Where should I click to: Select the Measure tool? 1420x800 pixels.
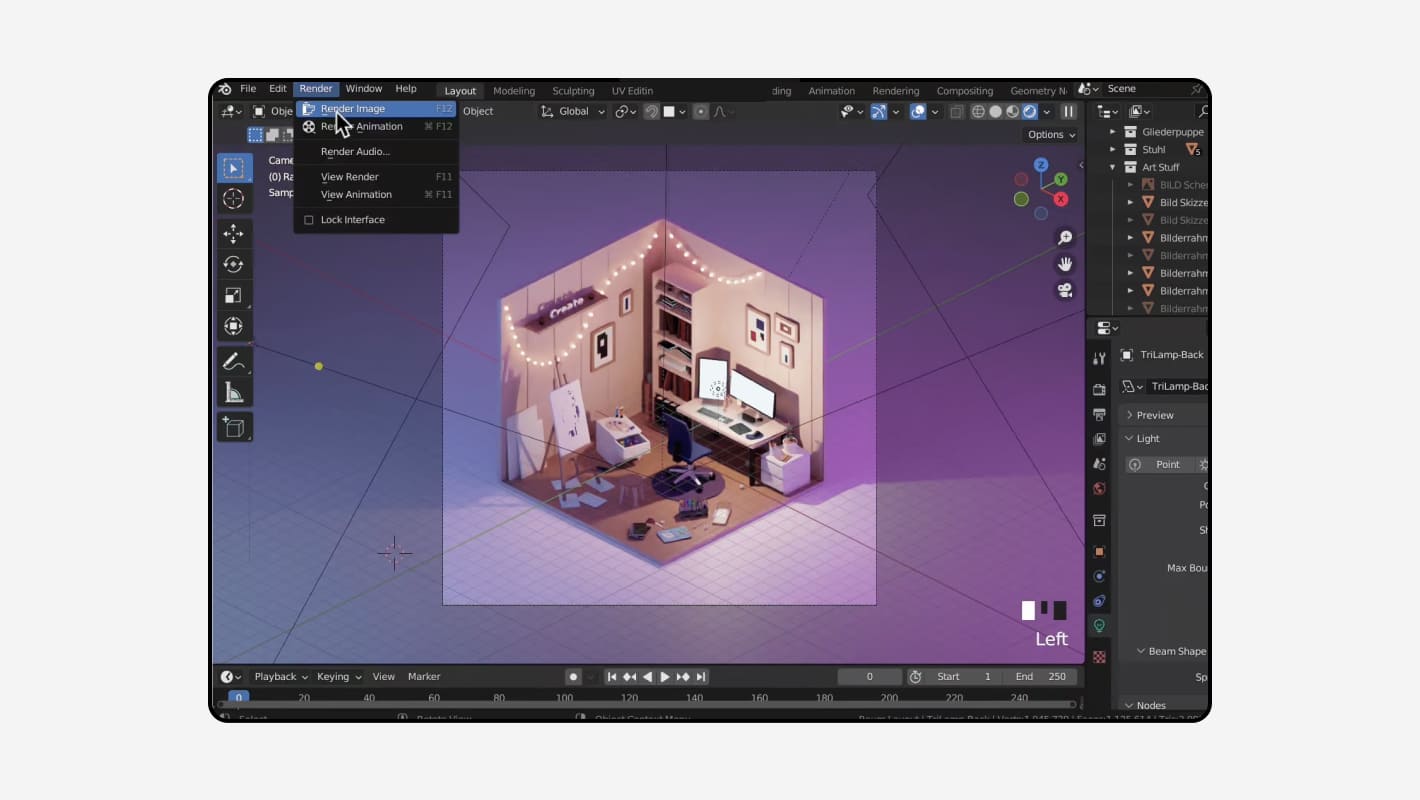(233, 392)
